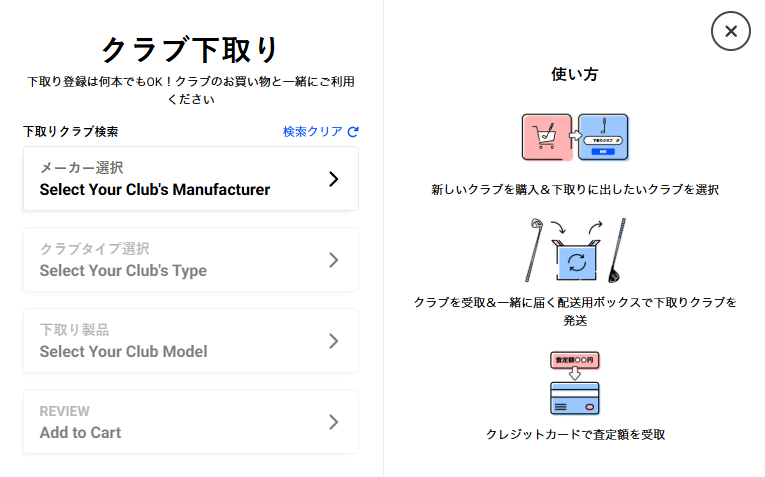The image size is (765, 477).
Task: Click the 査定額 price tag label graphic
Action: [574, 359]
